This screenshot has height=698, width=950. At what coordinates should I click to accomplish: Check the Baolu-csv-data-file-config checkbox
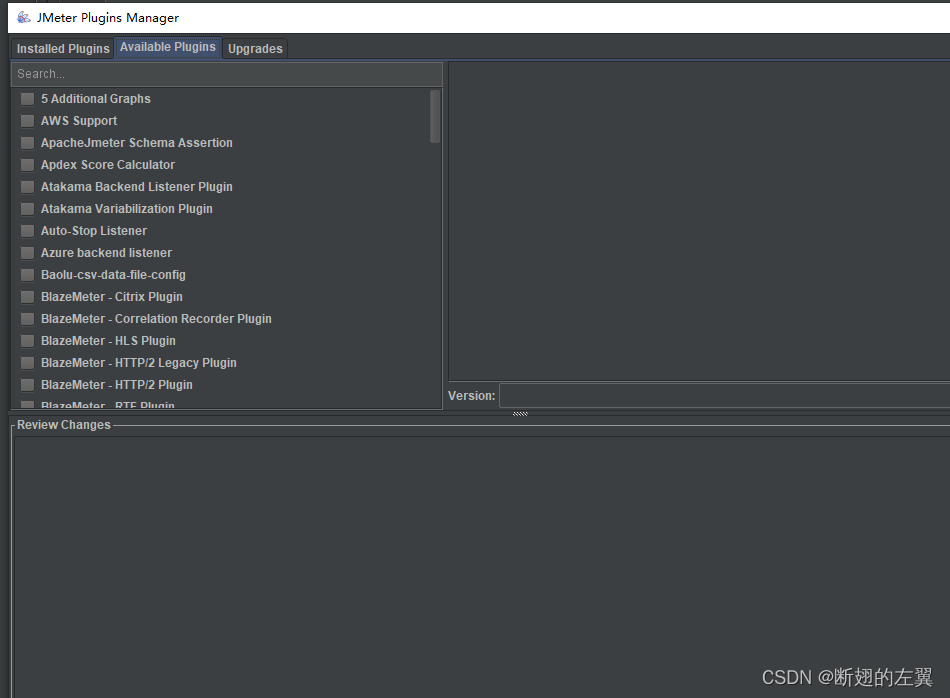point(27,275)
